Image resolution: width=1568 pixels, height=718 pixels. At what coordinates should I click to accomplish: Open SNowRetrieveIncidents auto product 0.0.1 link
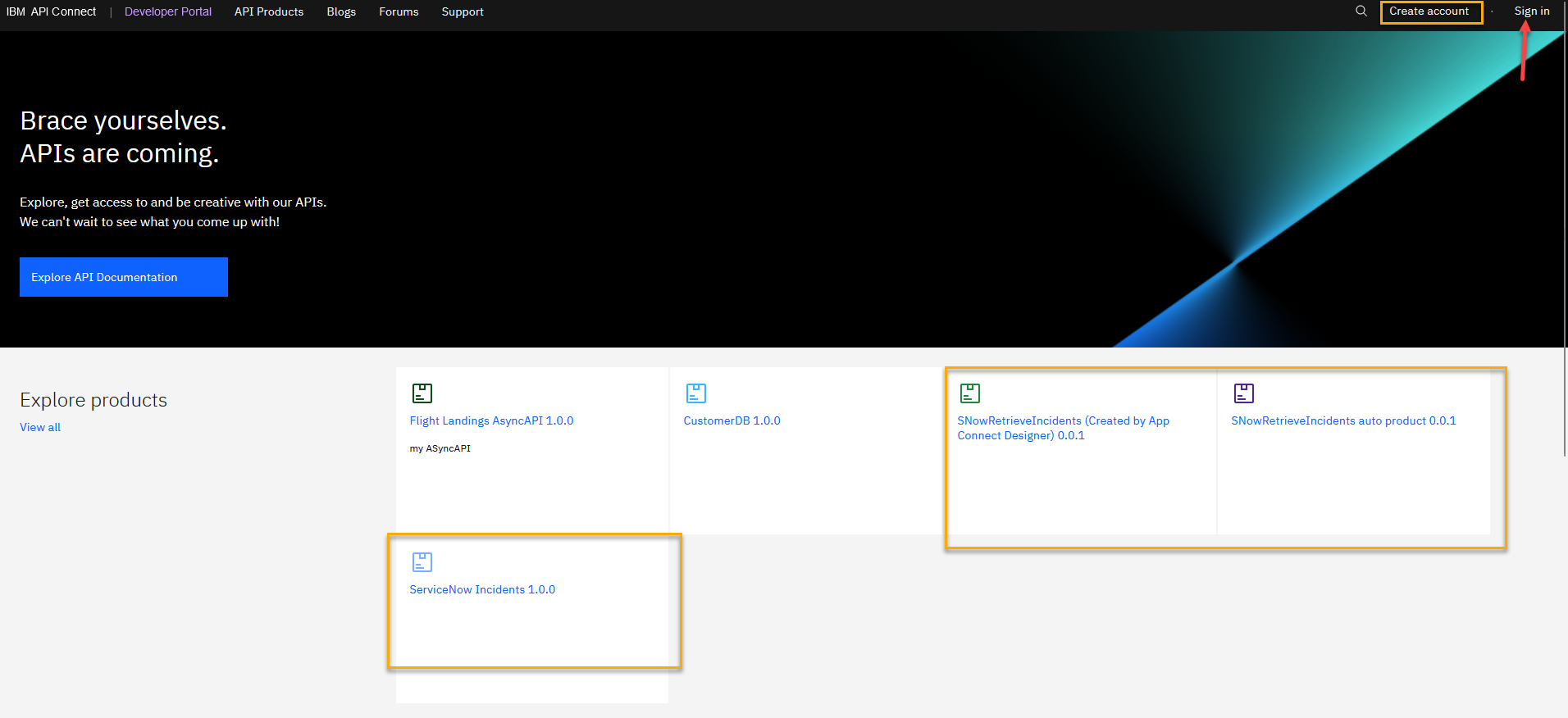pyautogui.click(x=1343, y=420)
